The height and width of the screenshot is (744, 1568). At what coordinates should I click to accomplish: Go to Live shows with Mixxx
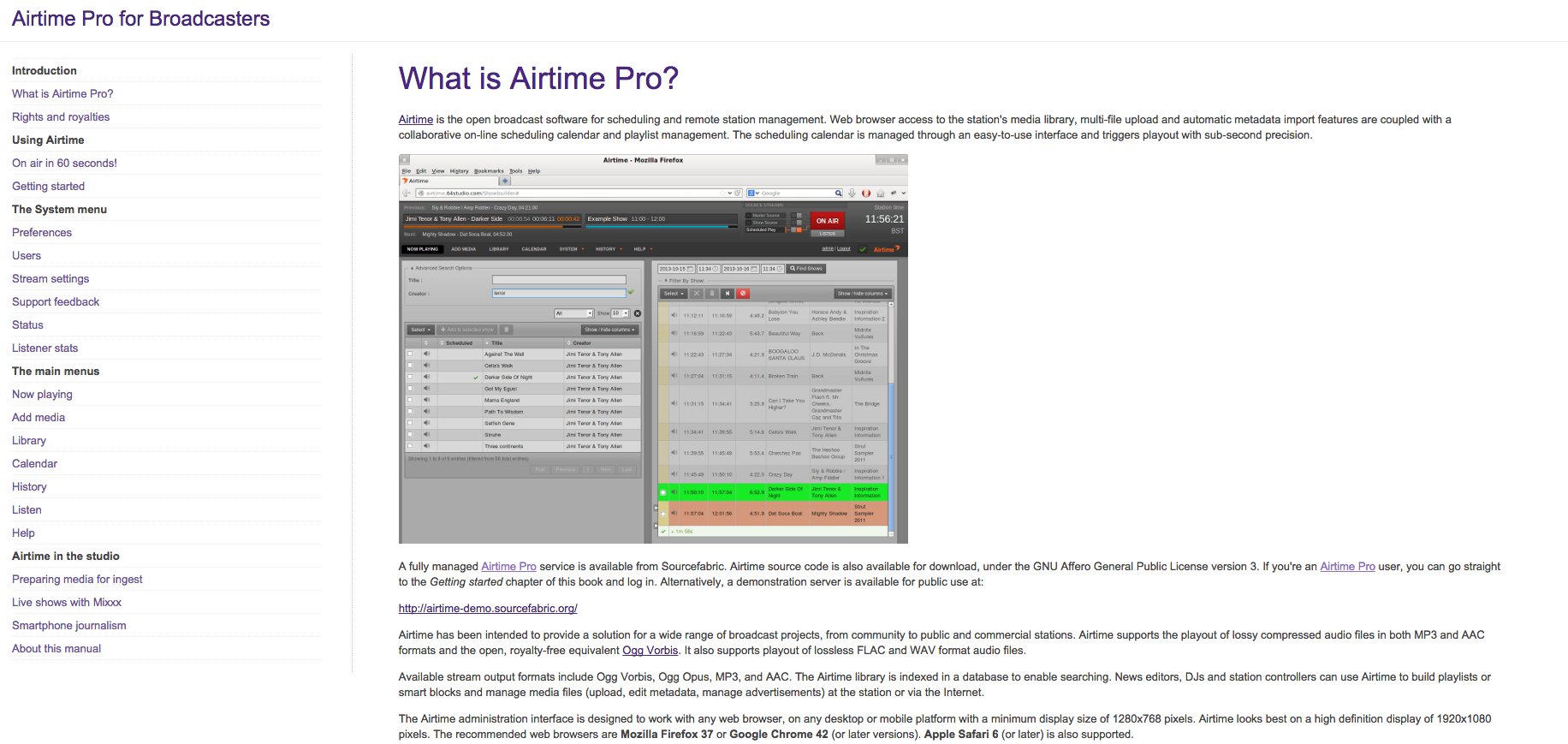67,602
